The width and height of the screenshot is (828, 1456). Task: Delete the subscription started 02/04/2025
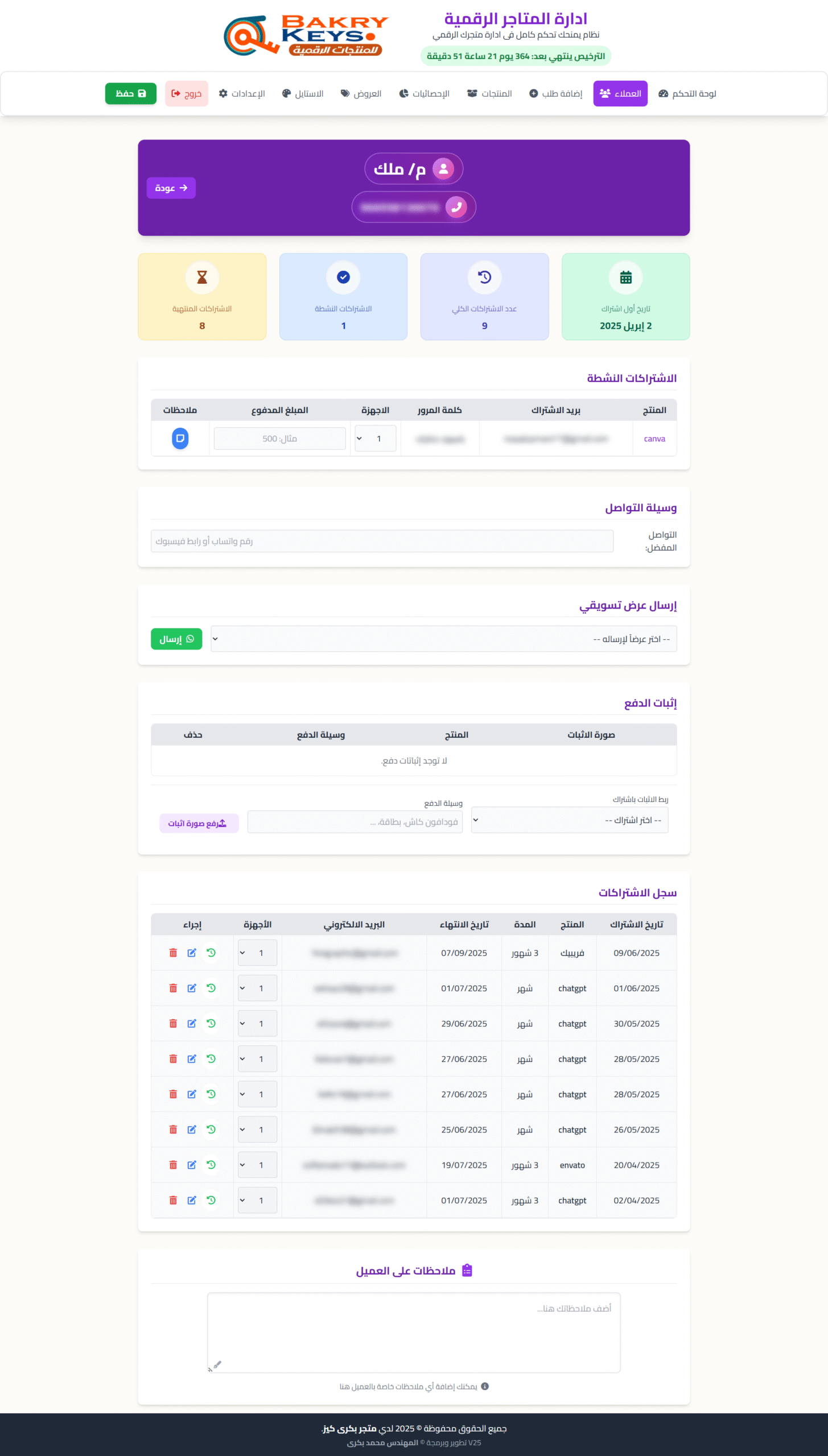coord(173,1200)
